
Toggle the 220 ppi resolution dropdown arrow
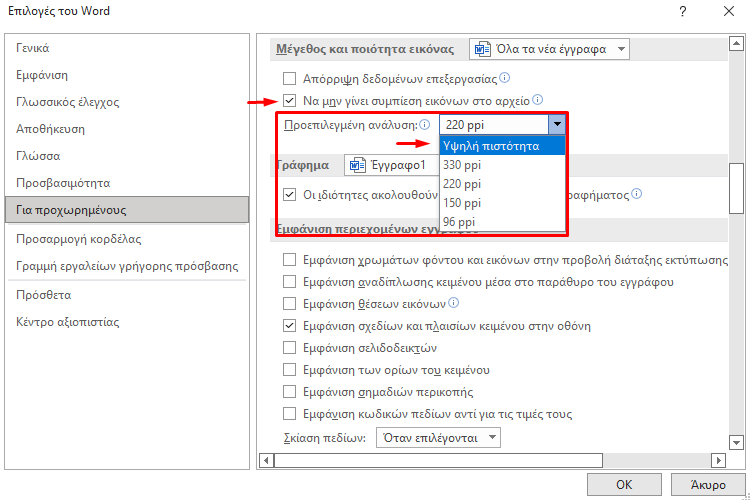[557, 124]
